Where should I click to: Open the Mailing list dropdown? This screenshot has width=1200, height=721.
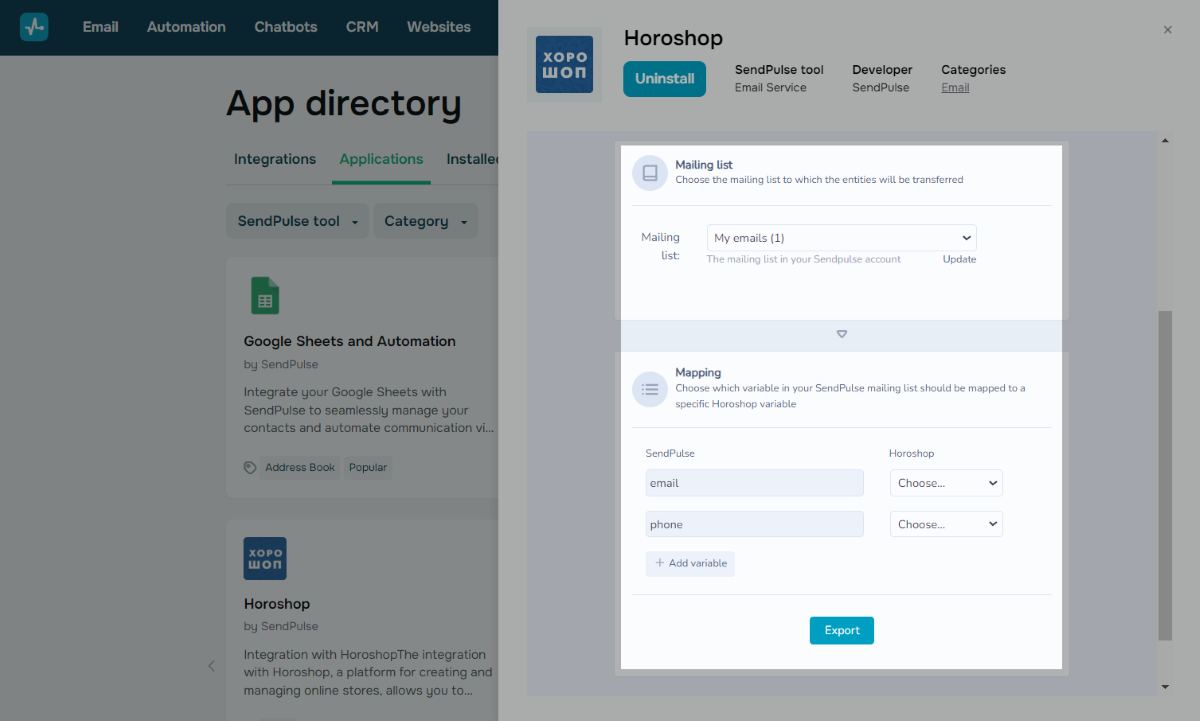tap(842, 238)
